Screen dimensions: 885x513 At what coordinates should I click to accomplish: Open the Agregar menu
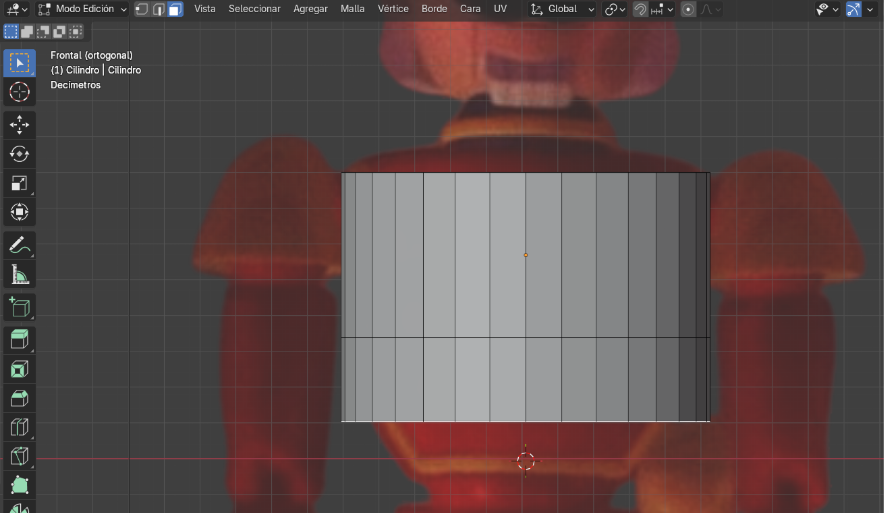coord(310,9)
